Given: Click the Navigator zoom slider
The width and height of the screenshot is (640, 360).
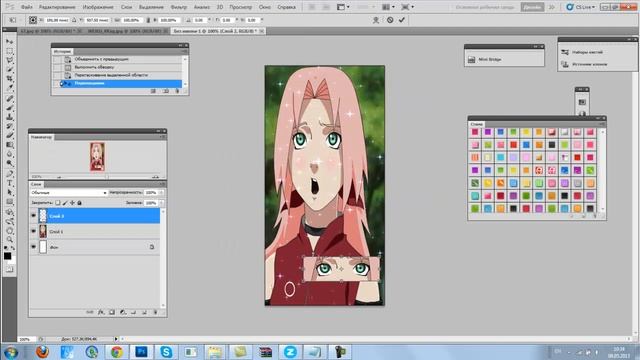Looking at the screenshot, I should tap(107, 177).
